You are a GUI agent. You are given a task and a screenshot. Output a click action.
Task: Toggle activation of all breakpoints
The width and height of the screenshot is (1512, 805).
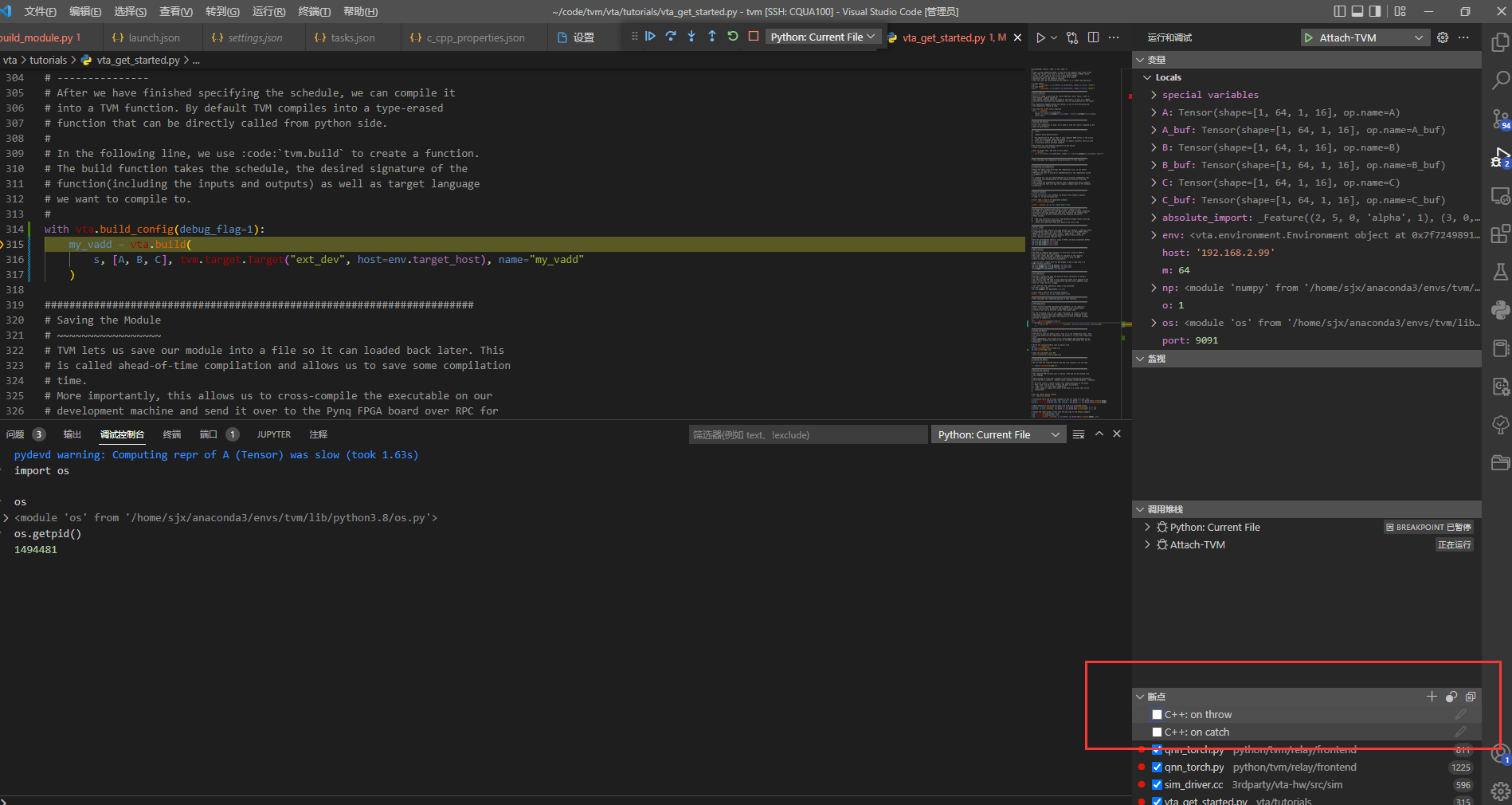click(1451, 697)
